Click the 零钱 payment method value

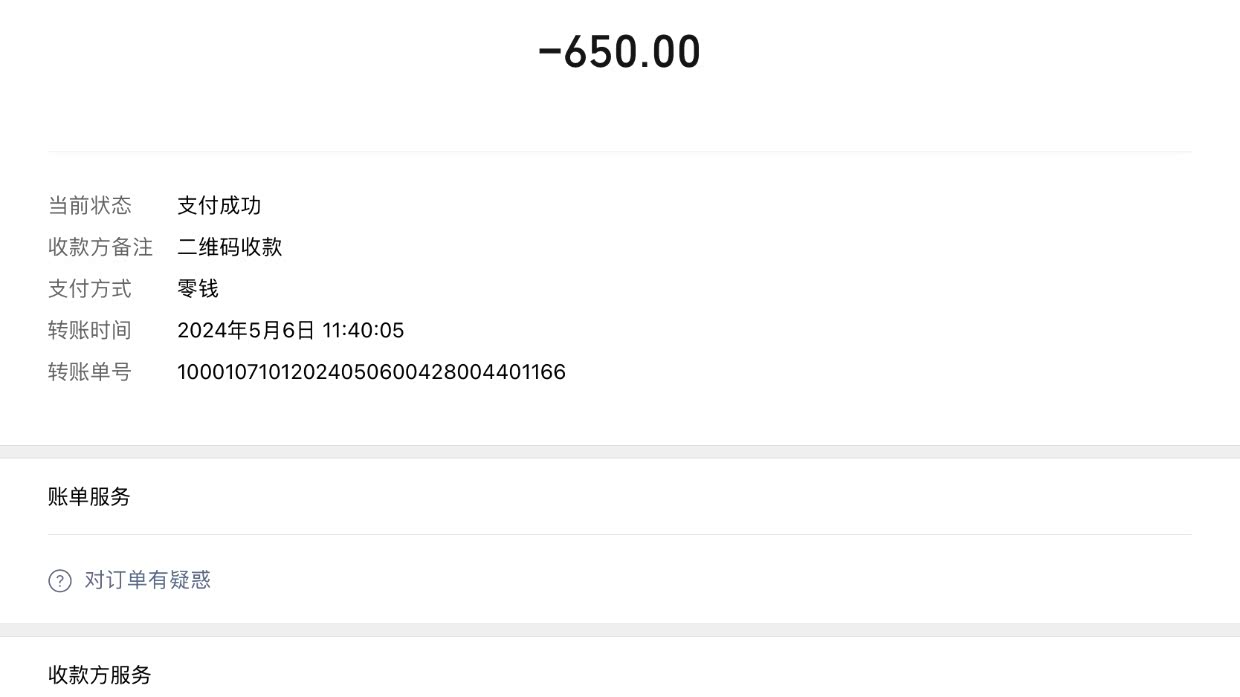(198, 289)
